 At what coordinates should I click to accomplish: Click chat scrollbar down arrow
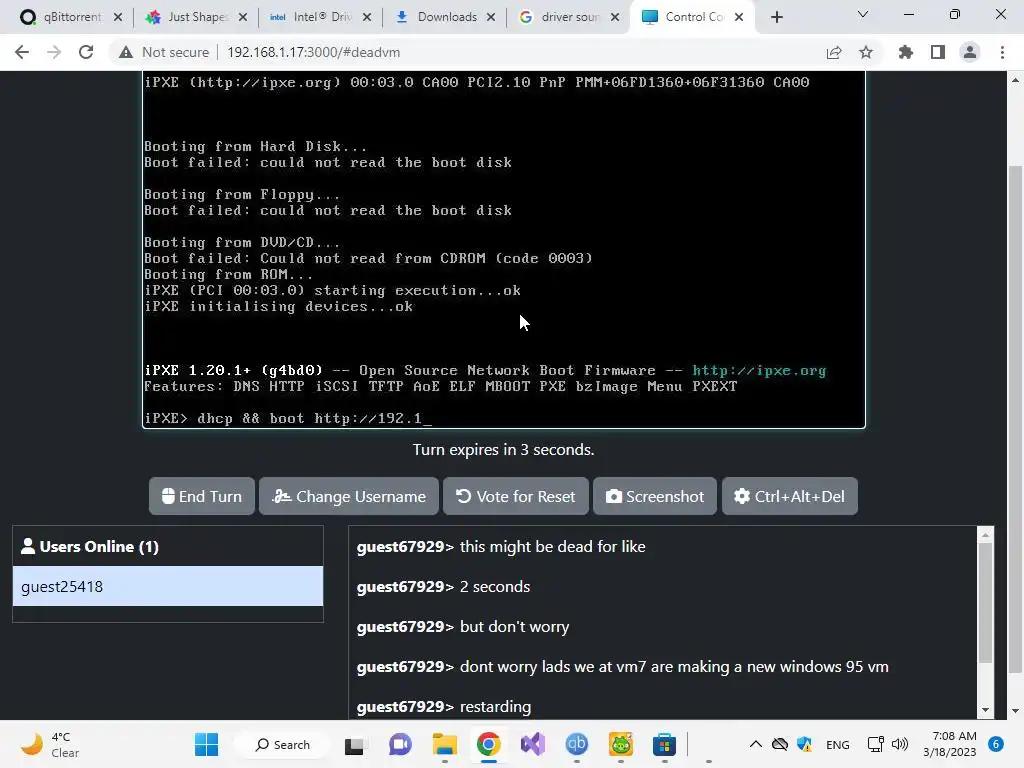click(985, 710)
